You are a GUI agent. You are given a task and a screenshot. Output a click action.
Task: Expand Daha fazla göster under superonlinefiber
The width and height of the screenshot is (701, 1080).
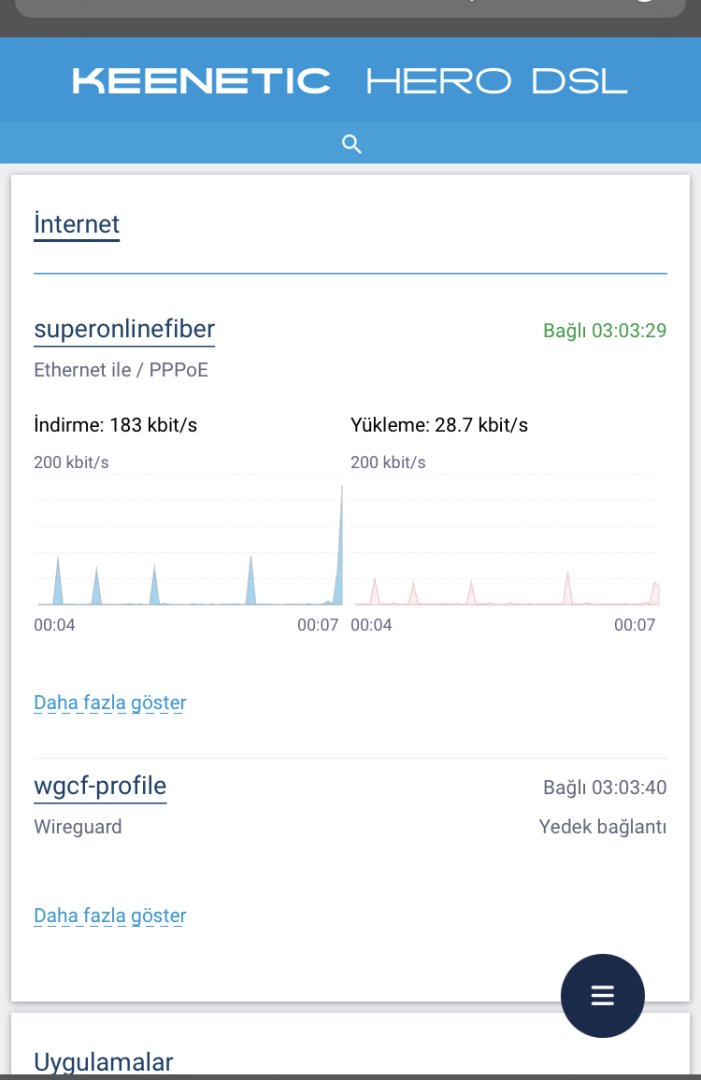pyautogui.click(x=110, y=703)
